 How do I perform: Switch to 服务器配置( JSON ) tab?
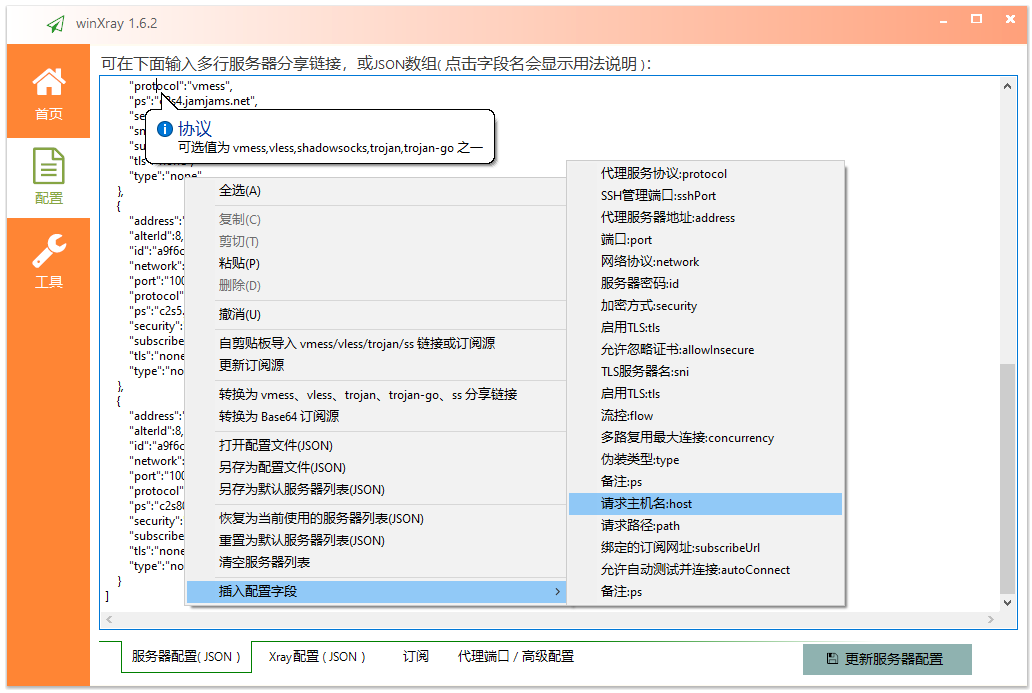point(186,657)
